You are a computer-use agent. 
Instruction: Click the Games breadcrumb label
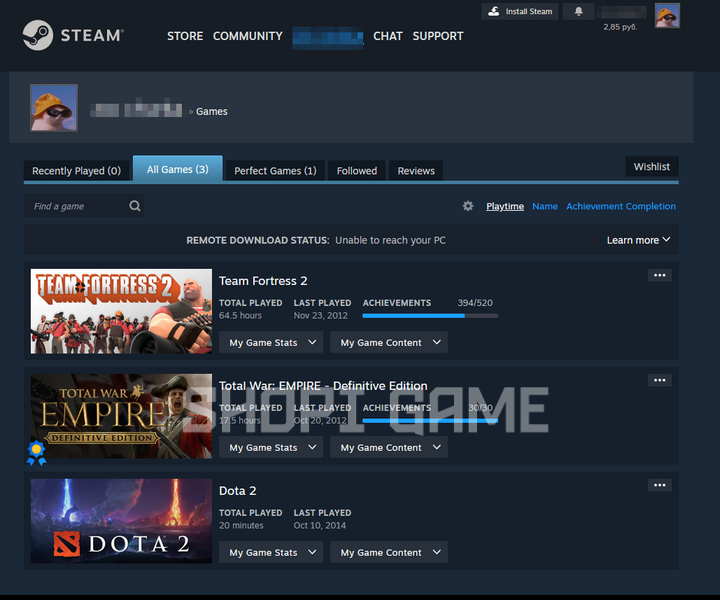pyautogui.click(x=212, y=112)
